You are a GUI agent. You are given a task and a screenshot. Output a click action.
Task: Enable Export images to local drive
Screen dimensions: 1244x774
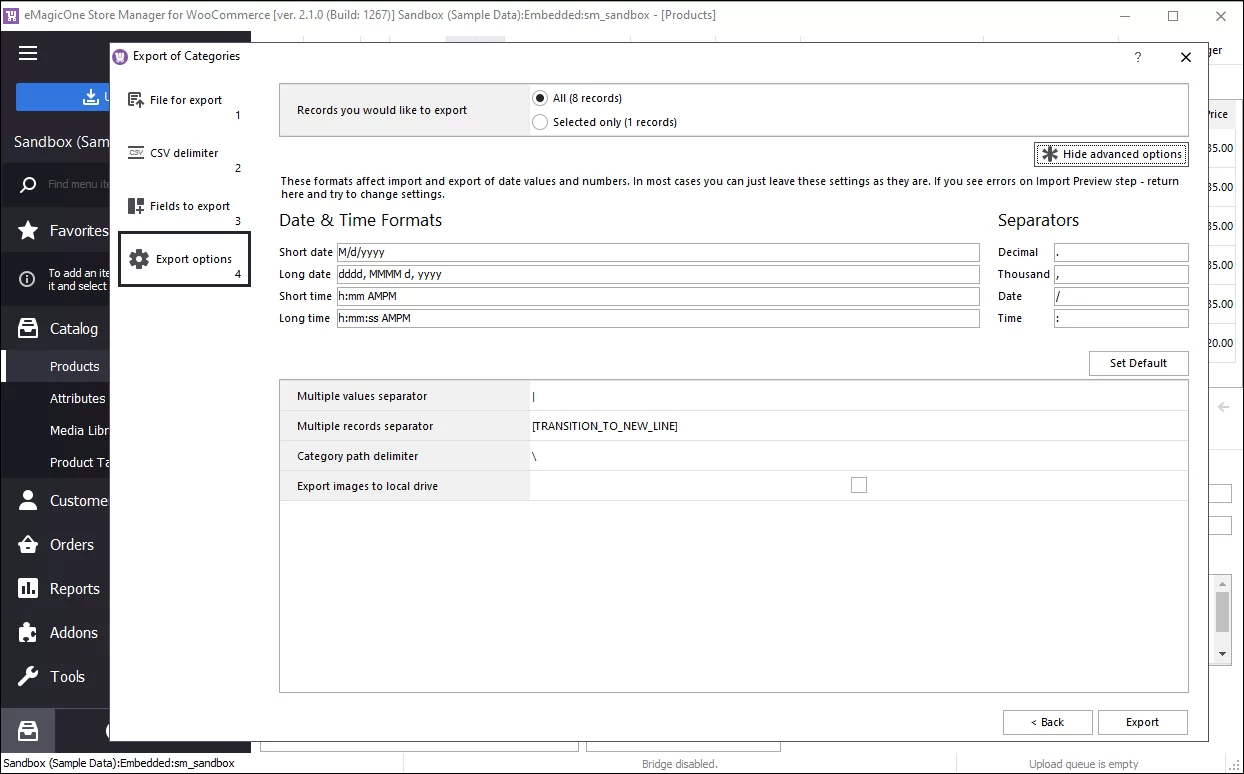click(x=859, y=484)
